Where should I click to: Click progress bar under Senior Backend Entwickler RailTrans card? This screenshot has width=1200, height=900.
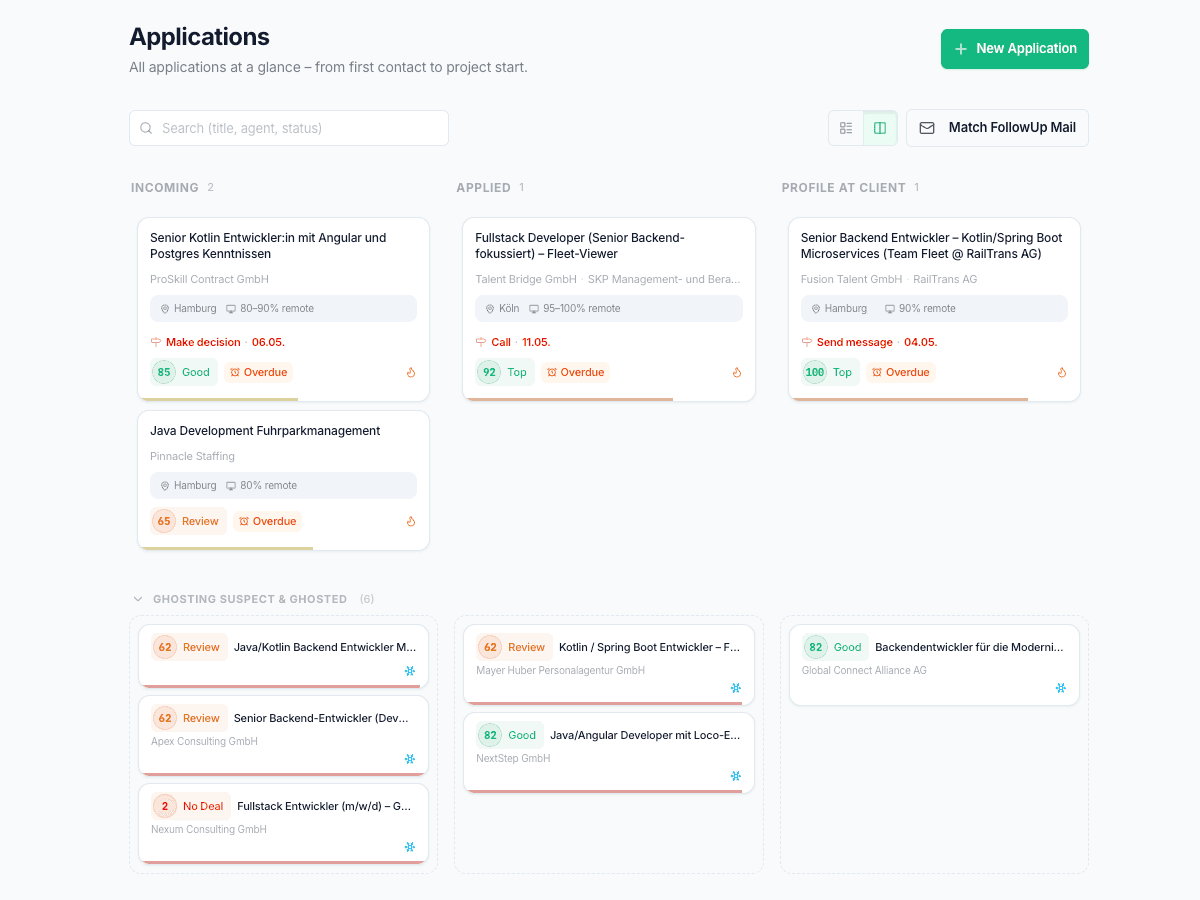[909, 399]
